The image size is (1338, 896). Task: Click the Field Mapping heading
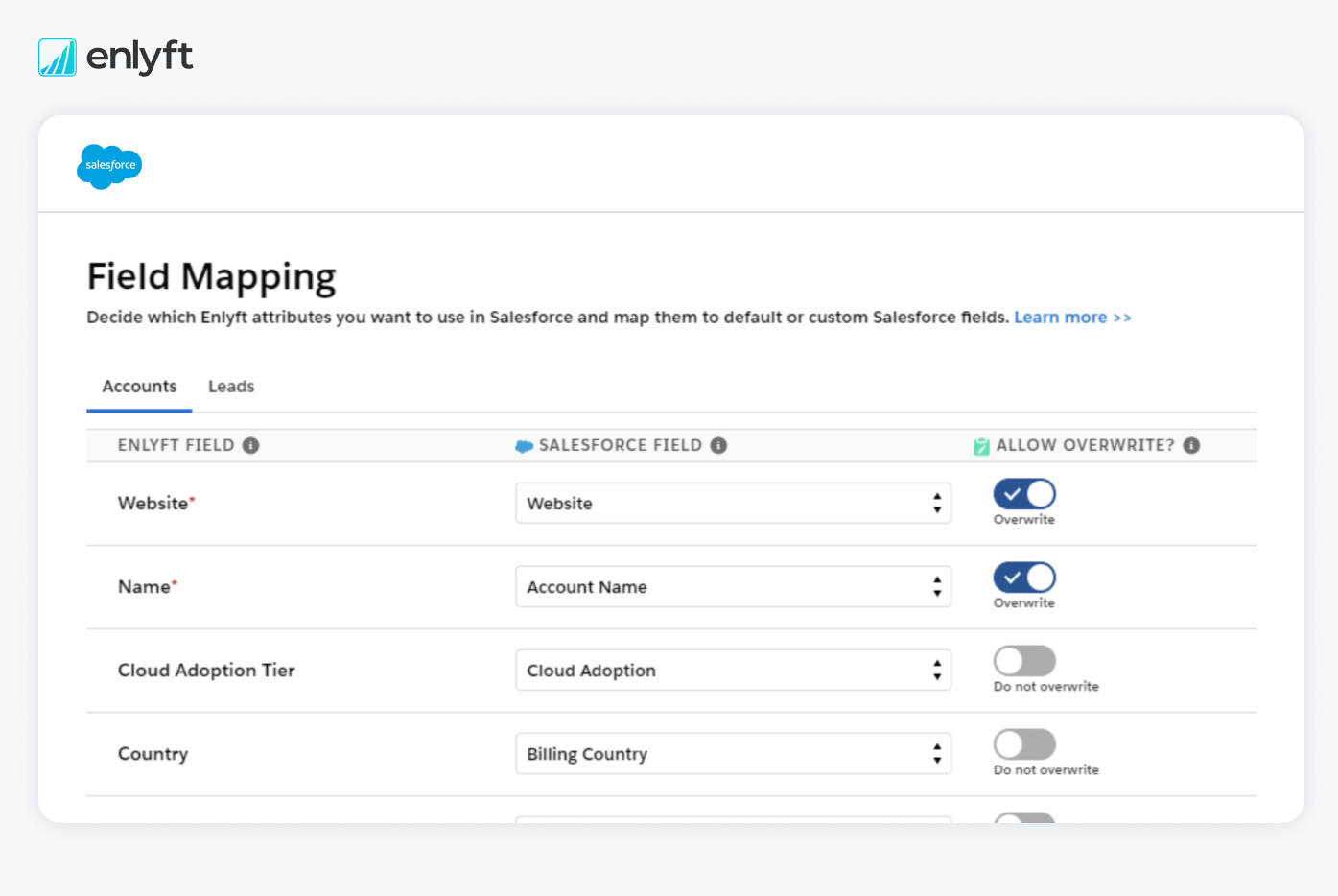(x=211, y=276)
